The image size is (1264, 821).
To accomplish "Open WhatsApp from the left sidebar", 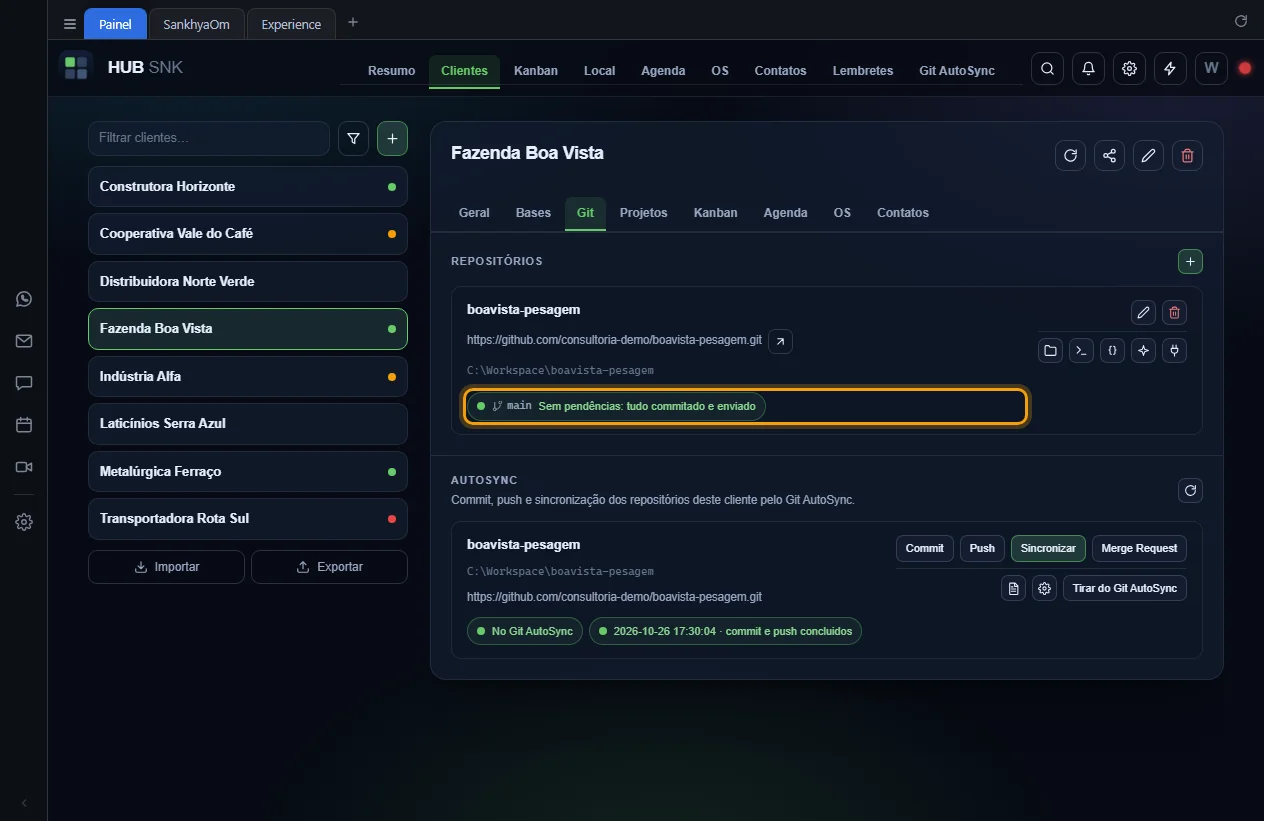I will (x=24, y=299).
